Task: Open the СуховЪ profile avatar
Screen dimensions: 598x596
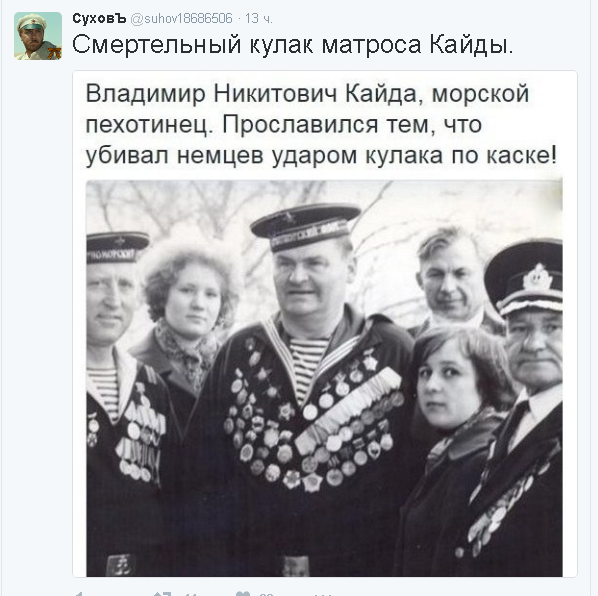Action: tap(38, 36)
